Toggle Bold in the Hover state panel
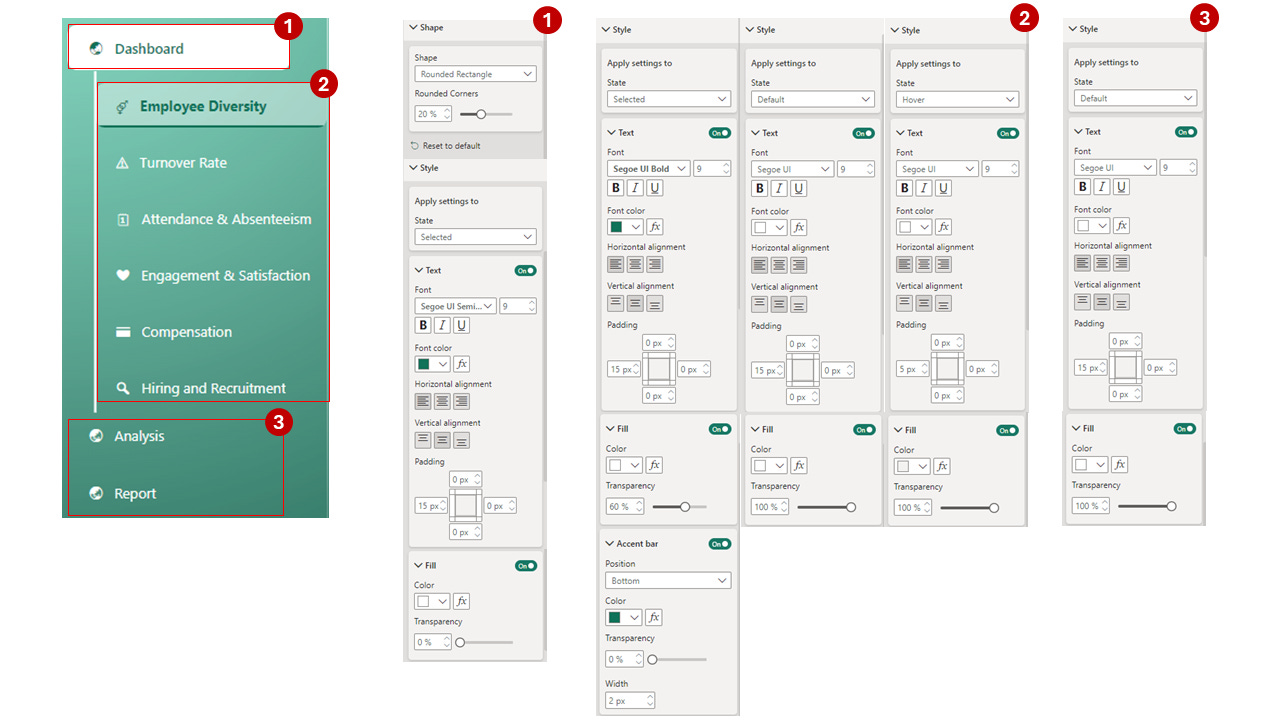The image size is (1280, 720). click(905, 188)
